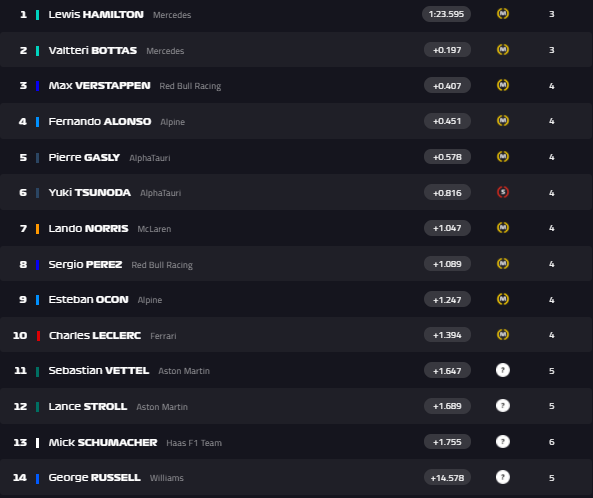Open Fernando ALONSO driver name
This screenshot has width=593, height=498.
(x=100, y=121)
